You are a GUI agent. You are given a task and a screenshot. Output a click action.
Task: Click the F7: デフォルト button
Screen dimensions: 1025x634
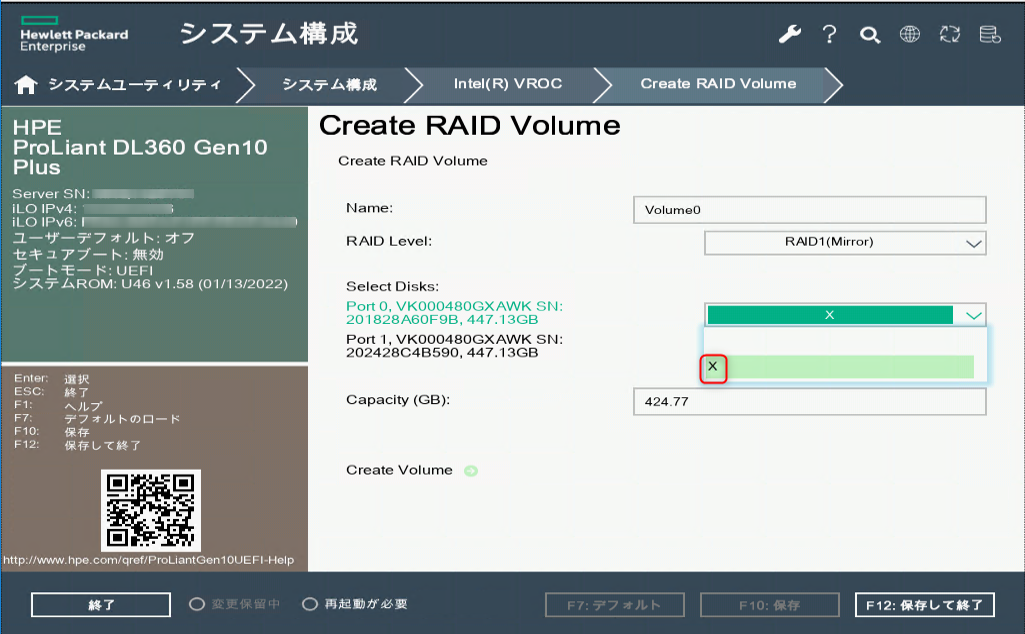coord(614,605)
